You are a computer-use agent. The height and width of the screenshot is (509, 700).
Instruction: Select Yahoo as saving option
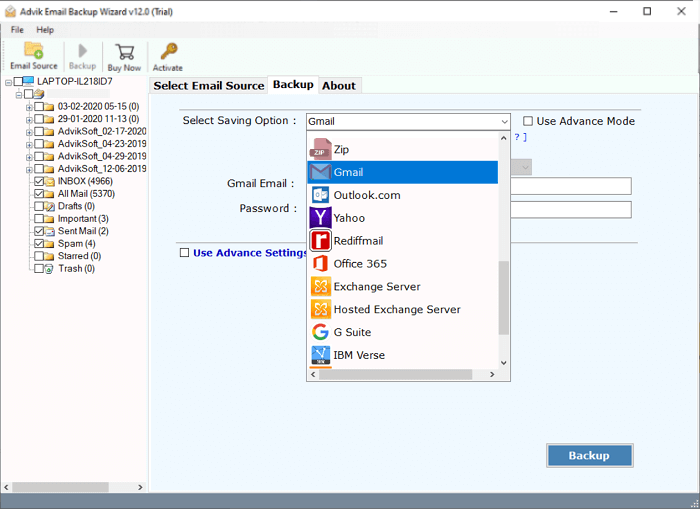[402, 218]
